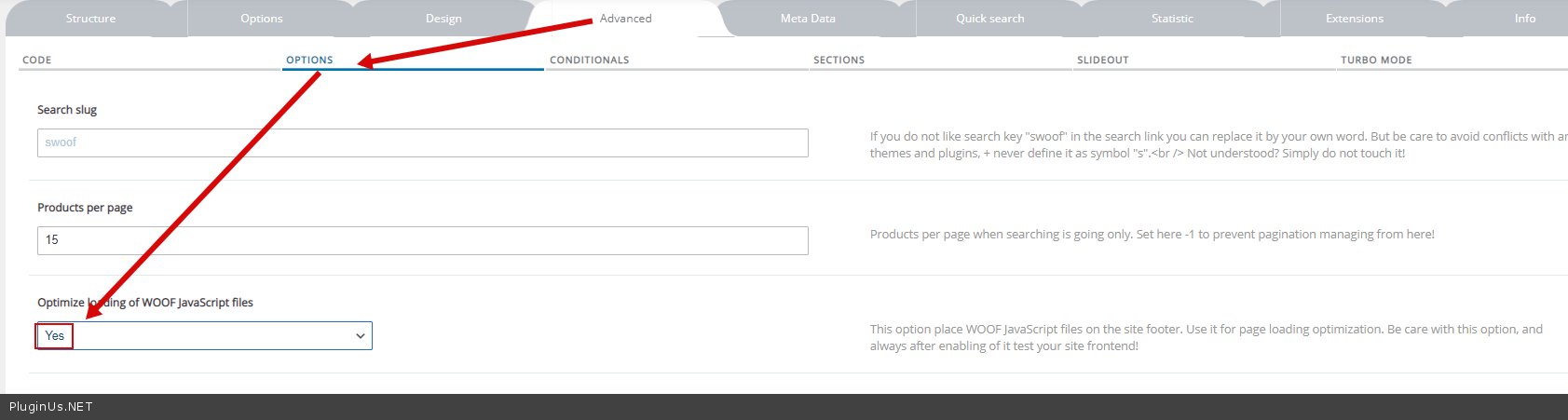Switch to the Turbo Mode sub-tab
The width and height of the screenshot is (1568, 420).
1376,60
